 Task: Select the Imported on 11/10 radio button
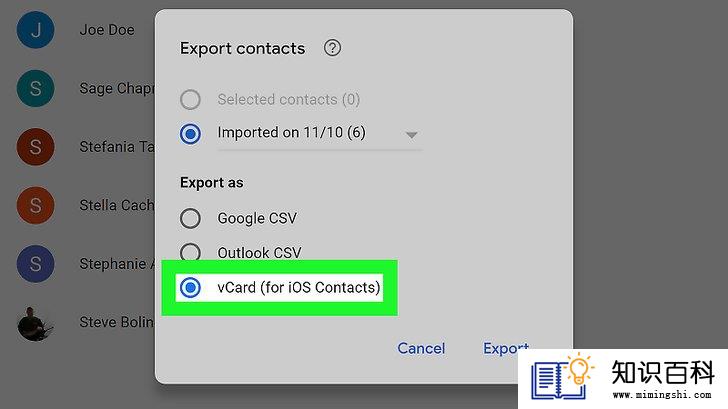pos(190,134)
